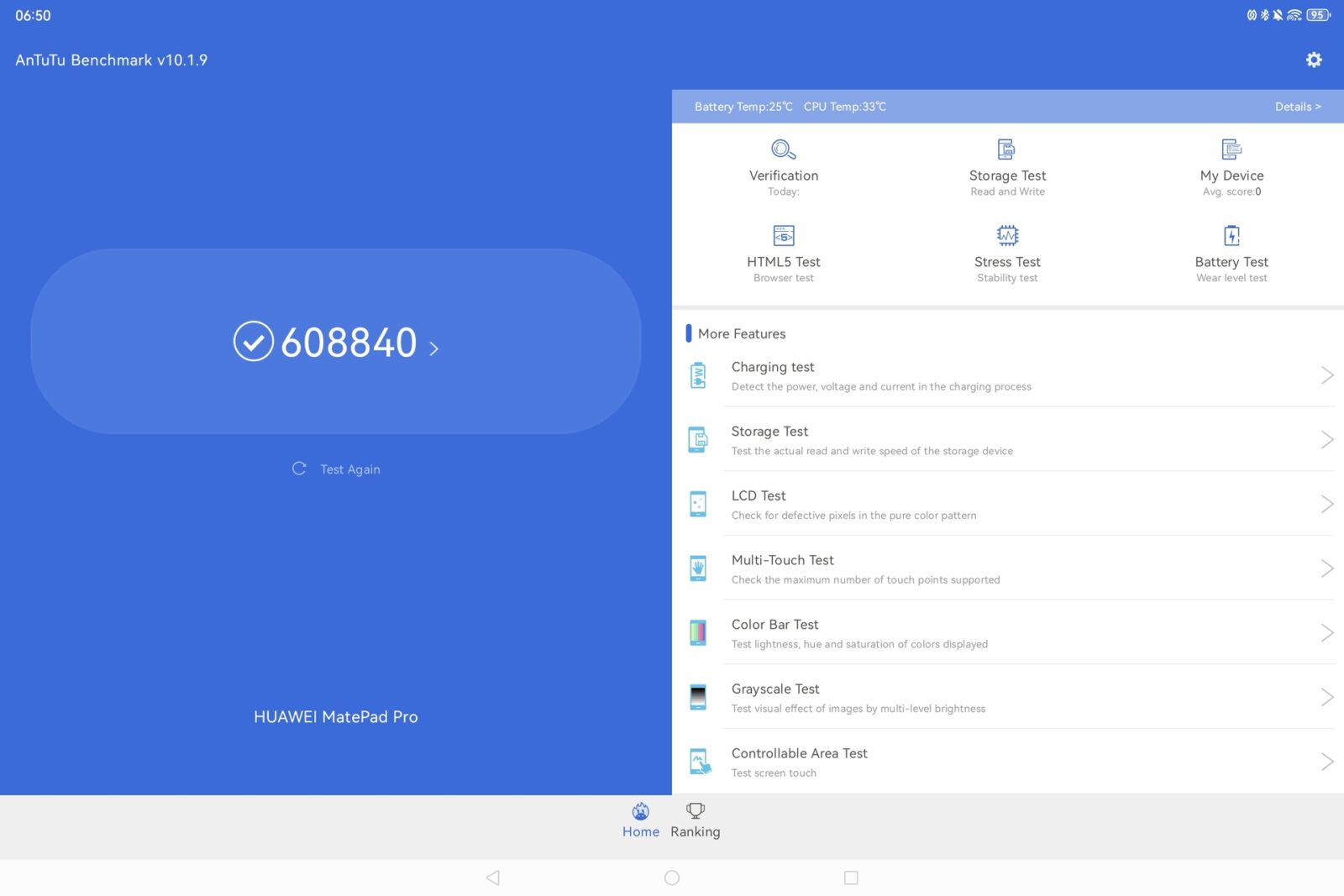
Task: Open the Stress Test chip icon
Action: point(1006,236)
